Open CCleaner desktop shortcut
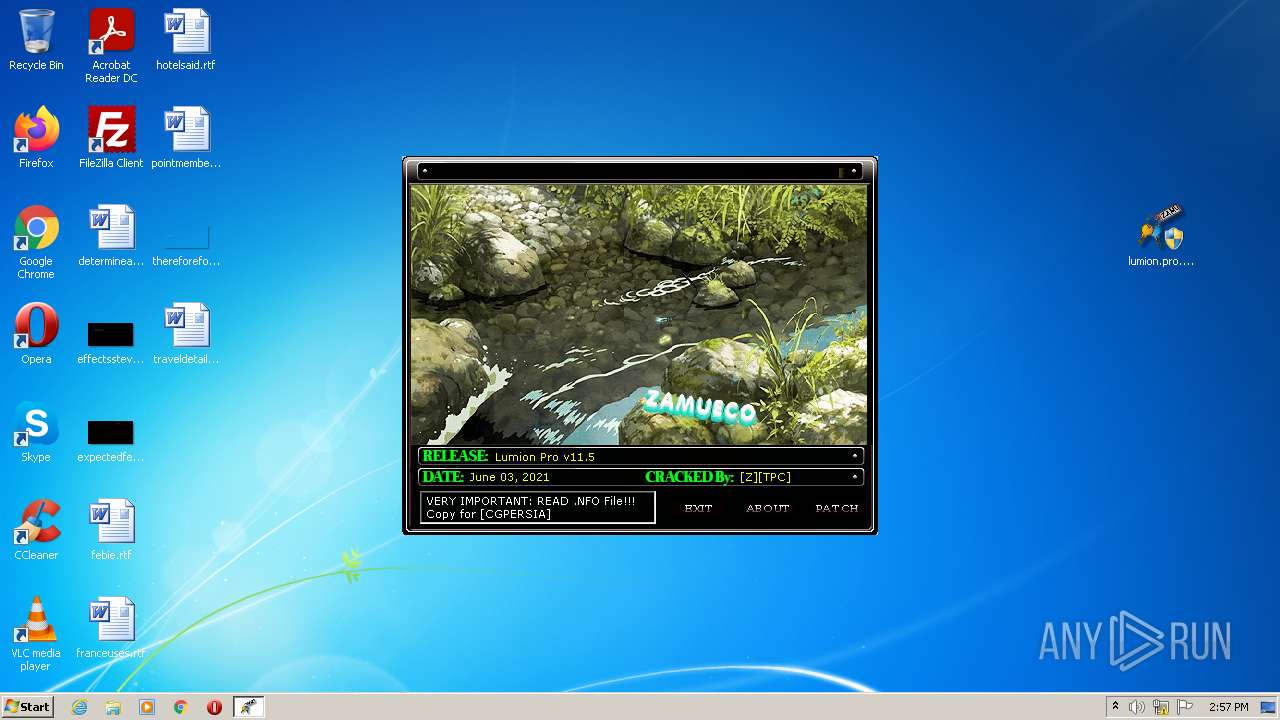Screen dimensions: 1280x720 click(x=36, y=530)
